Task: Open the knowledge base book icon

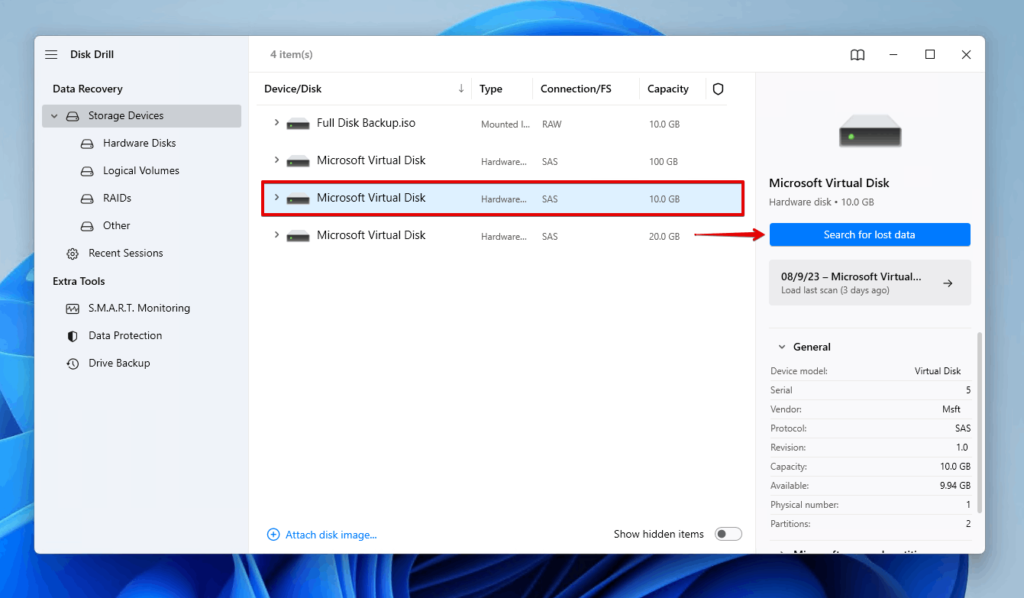Action: pyautogui.click(x=857, y=55)
